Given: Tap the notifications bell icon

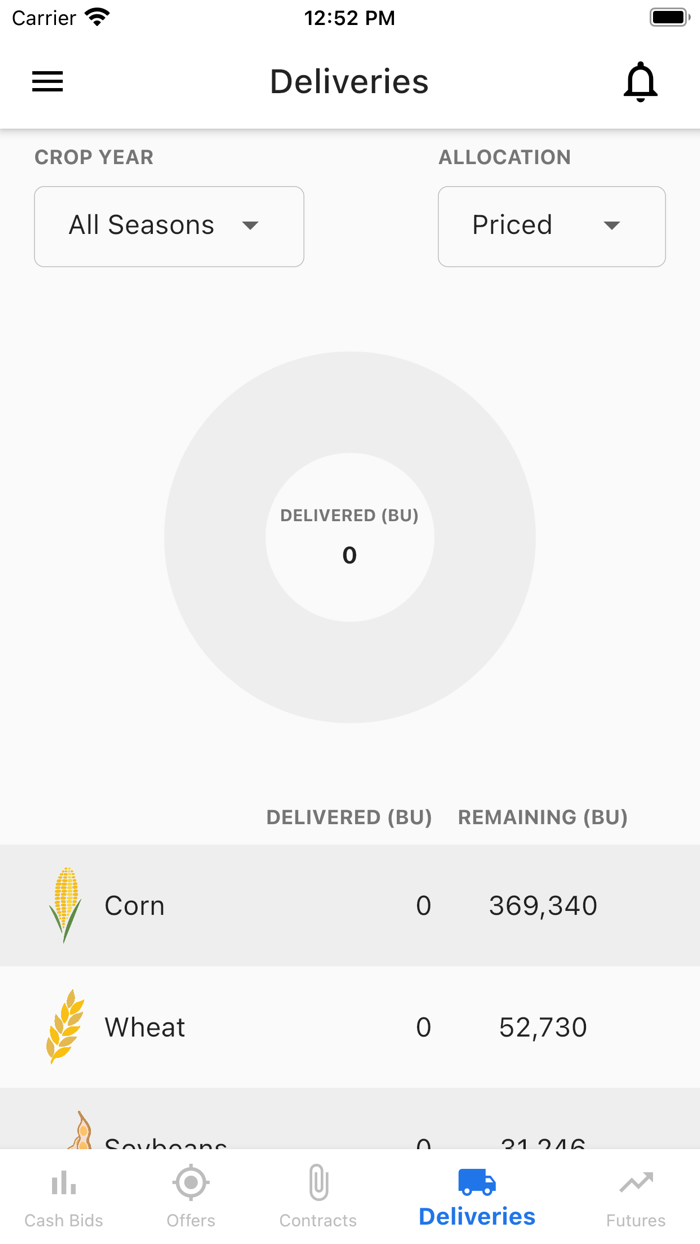Looking at the screenshot, I should (640, 82).
